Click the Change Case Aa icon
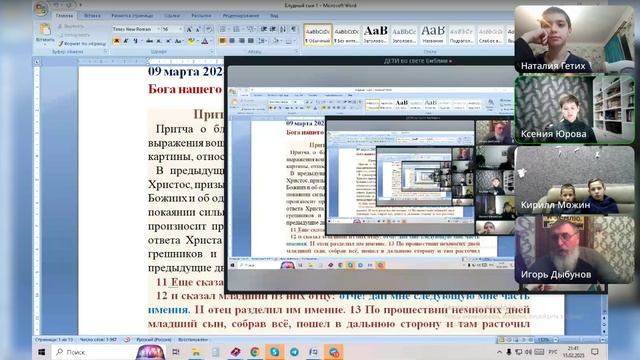The height and width of the screenshot is (360, 640). 178,41
